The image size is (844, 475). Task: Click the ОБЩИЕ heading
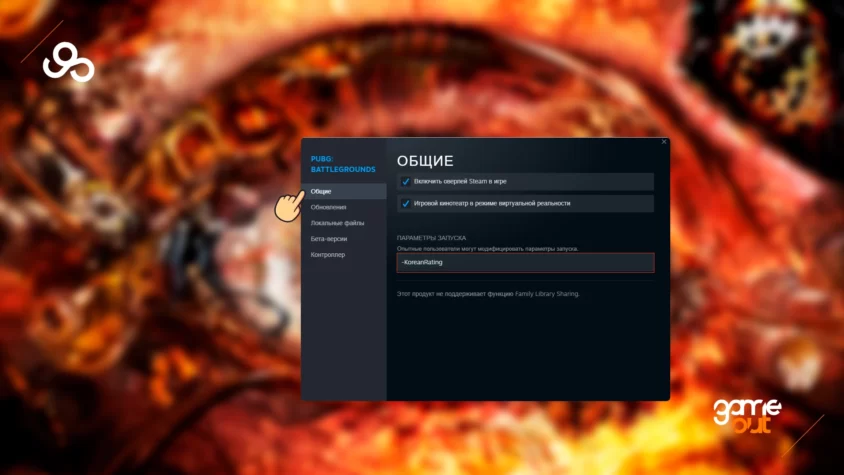pos(425,160)
